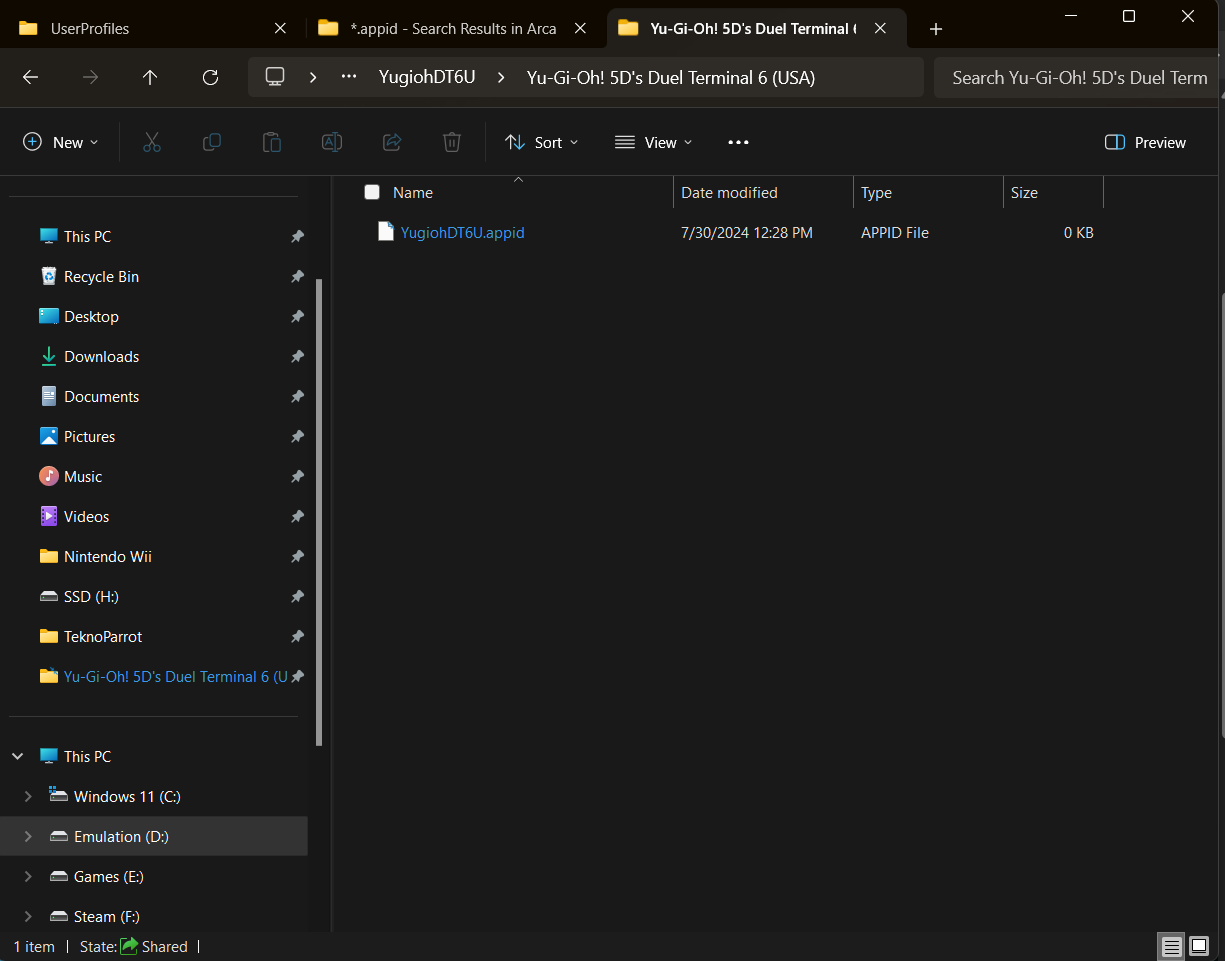The width and height of the screenshot is (1225, 961).
Task: Click chevron after YugiohDT6U breadcrumb
Action: tap(501, 77)
